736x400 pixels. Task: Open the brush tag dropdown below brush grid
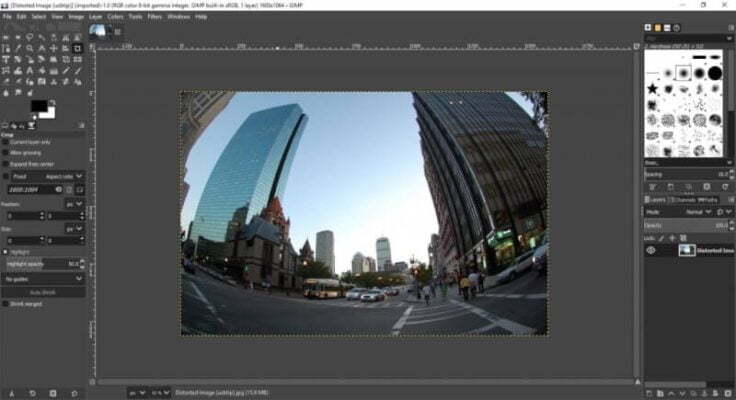coord(729,162)
